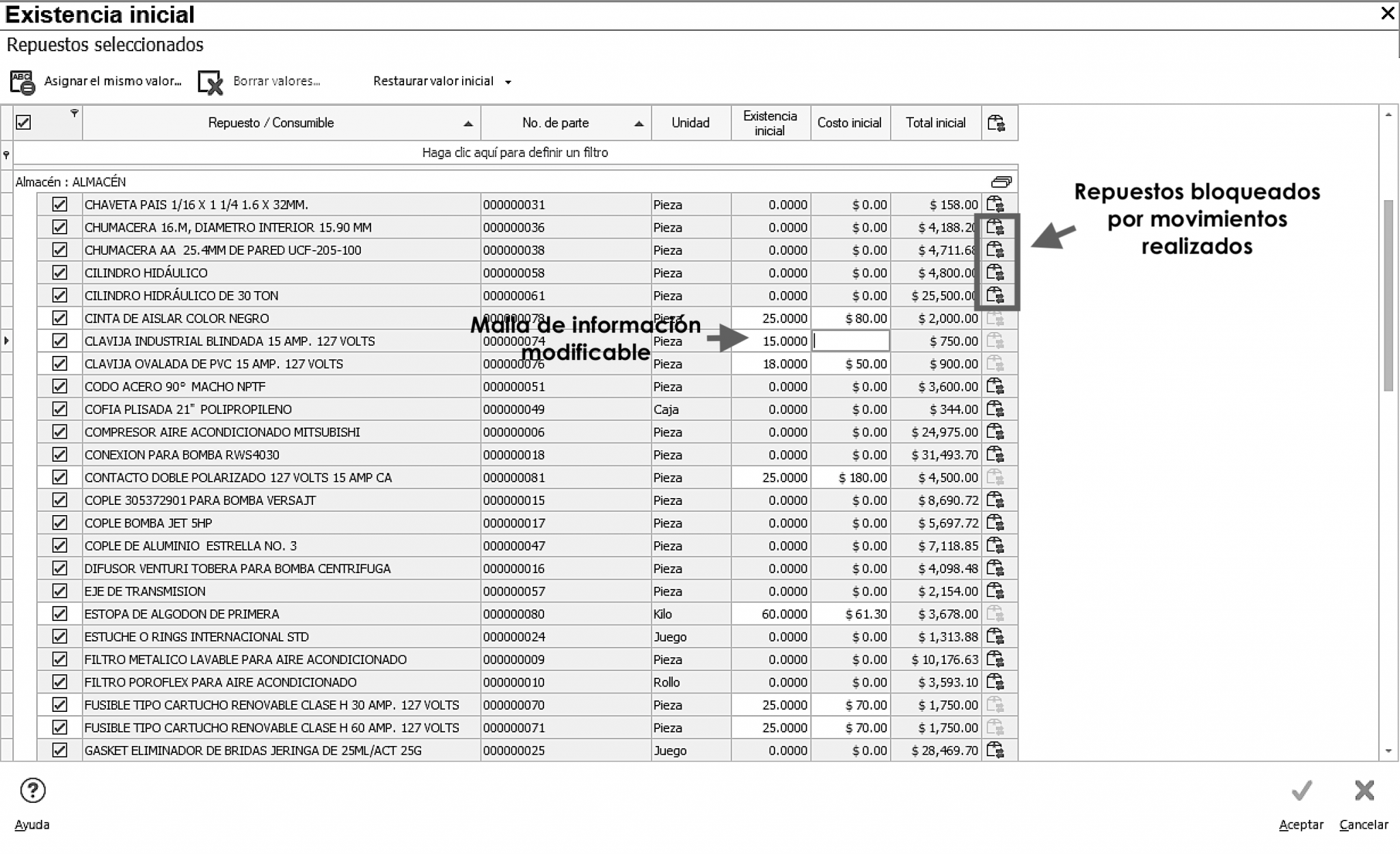Click the movements icon for EJE DE TRANSMISION row
Viewport: 1400px width, 854px height.
[995, 591]
